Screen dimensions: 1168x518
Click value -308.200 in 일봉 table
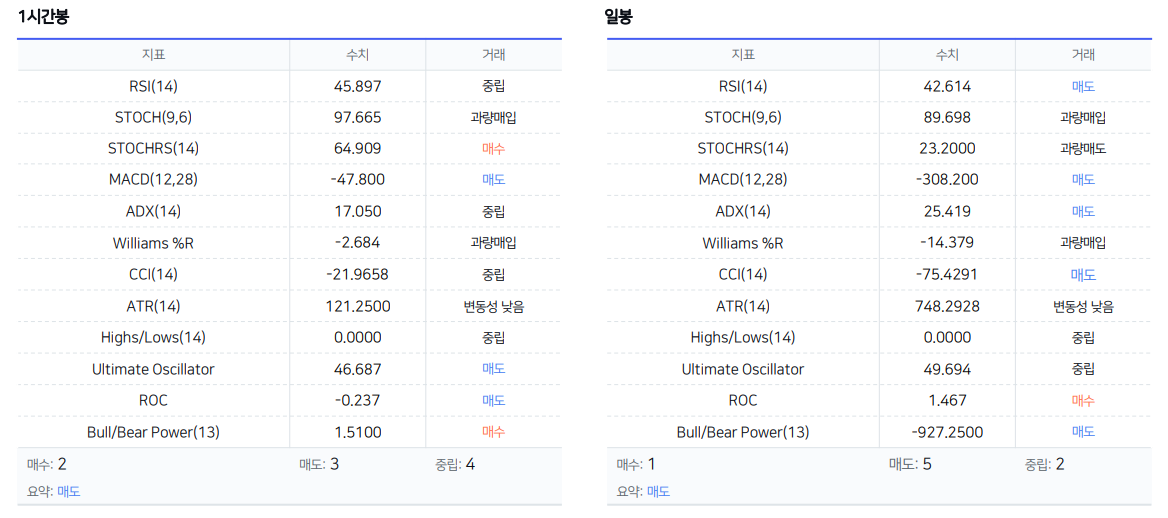coord(947,180)
